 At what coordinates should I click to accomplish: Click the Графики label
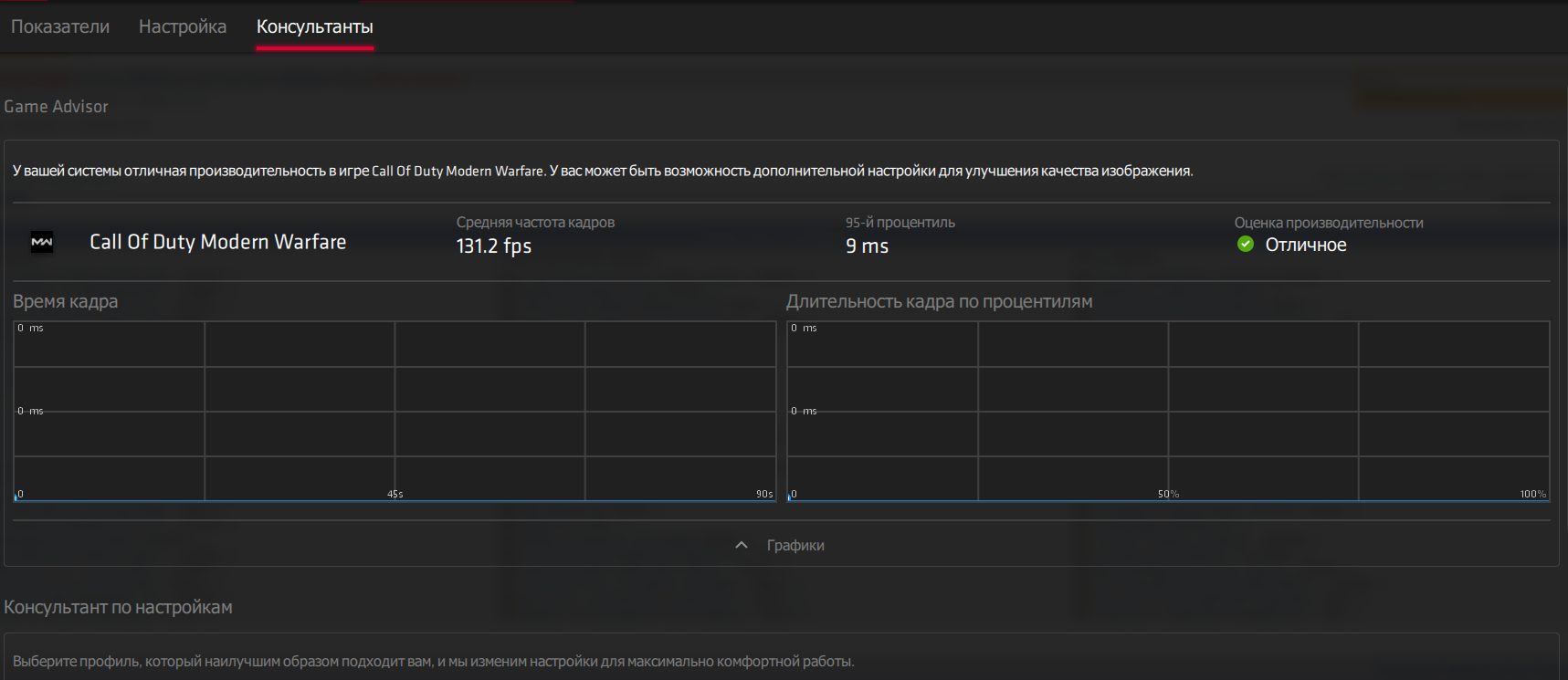point(795,545)
